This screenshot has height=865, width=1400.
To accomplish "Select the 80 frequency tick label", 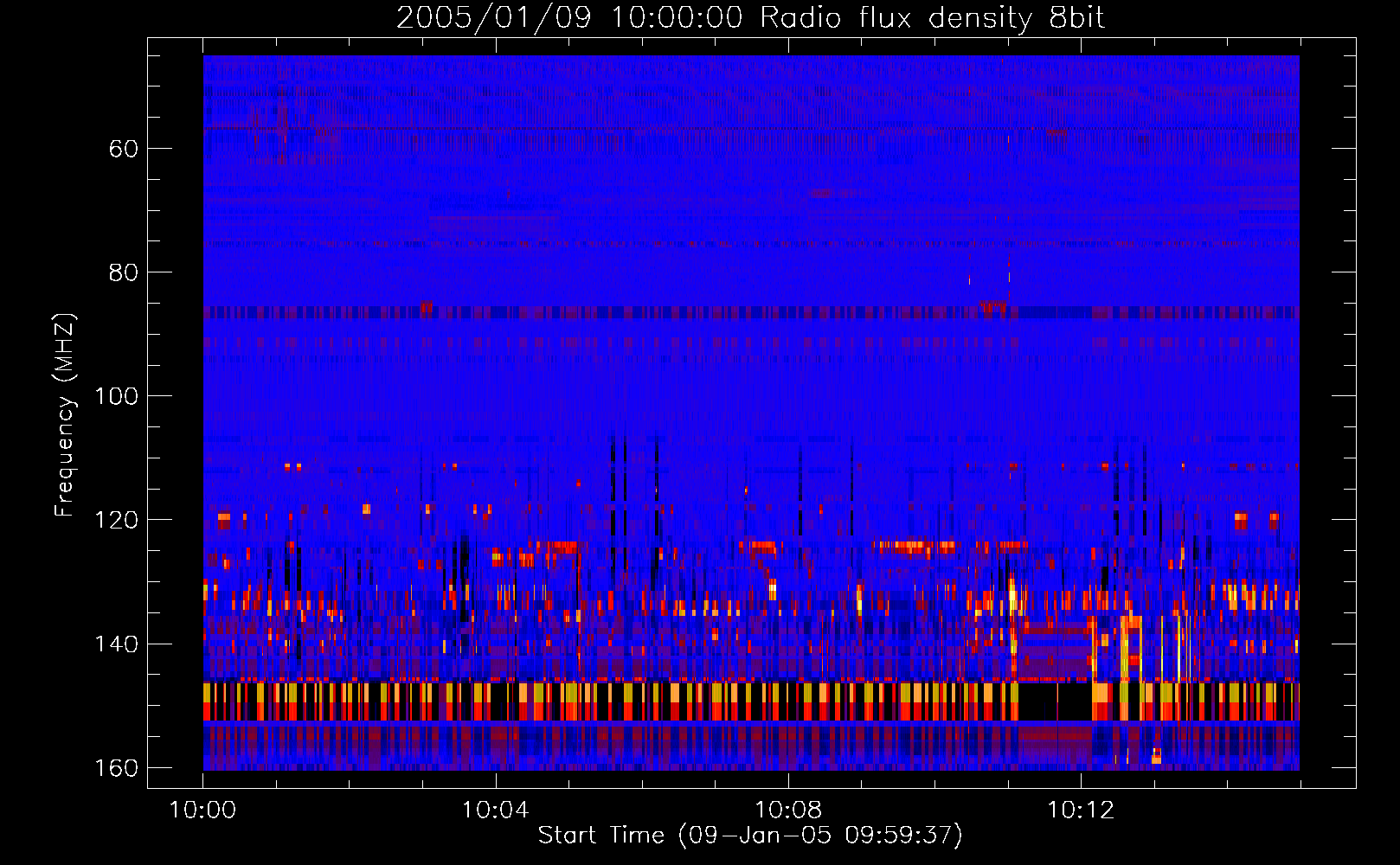I will click(124, 272).
